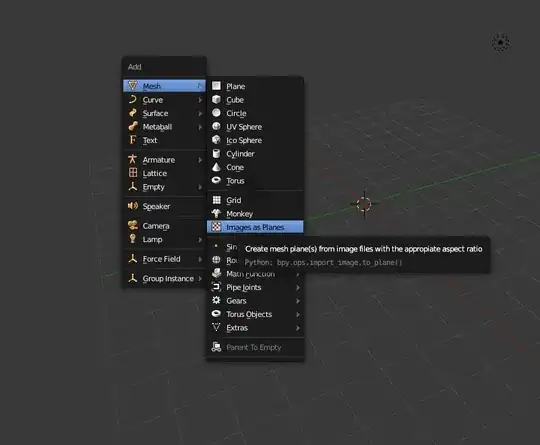The width and height of the screenshot is (540, 445).
Task: Click the UV Sphere icon
Action: [216, 126]
